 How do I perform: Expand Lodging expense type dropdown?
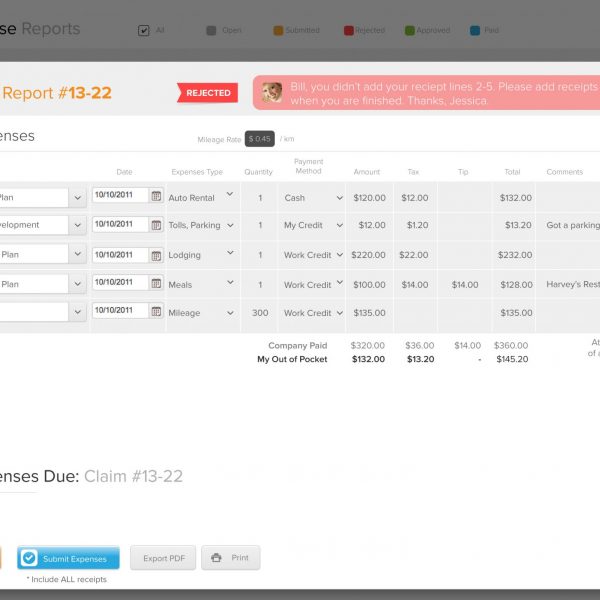pyautogui.click(x=230, y=252)
